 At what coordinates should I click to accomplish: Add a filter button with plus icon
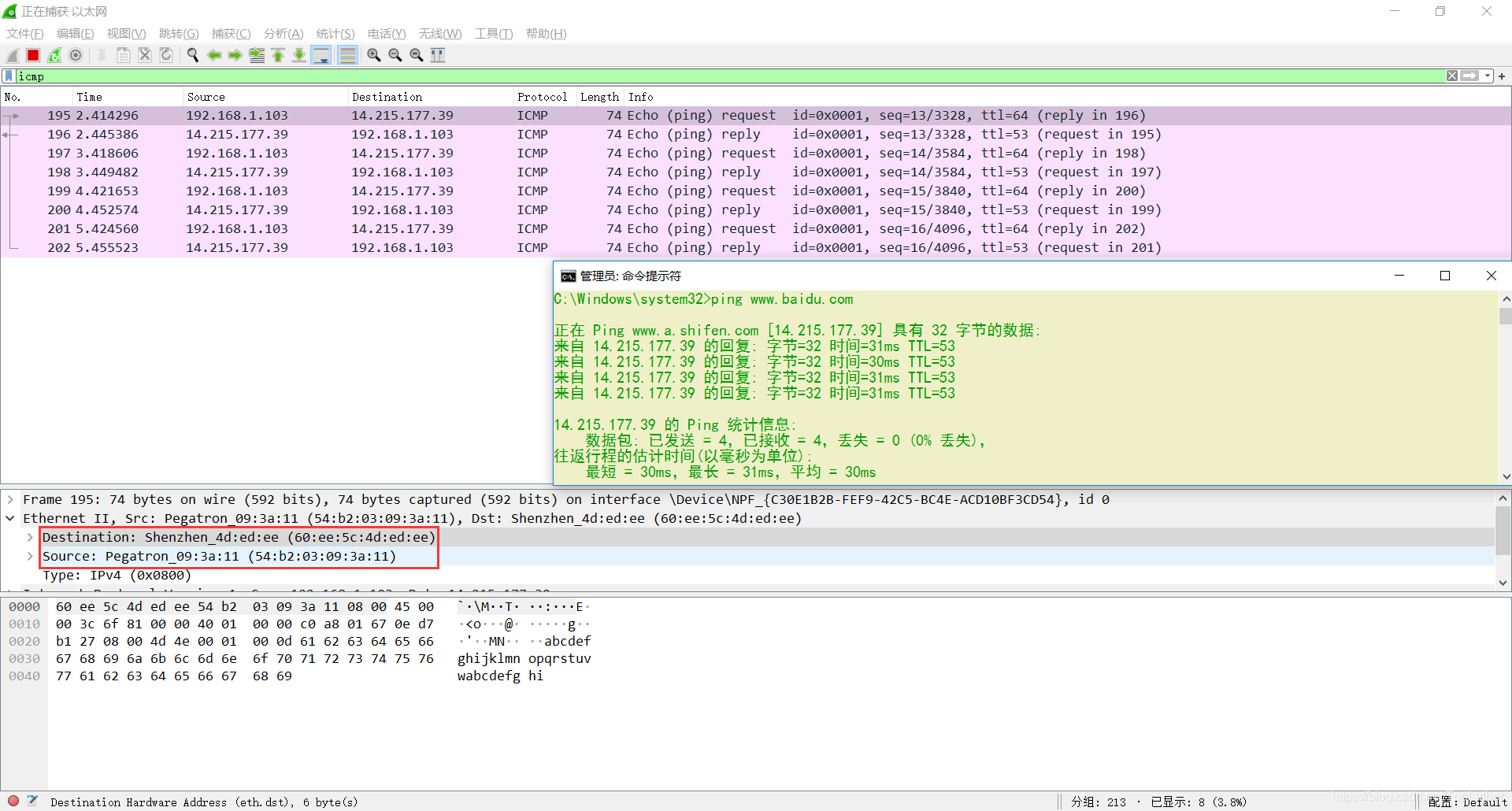[x=1502, y=76]
